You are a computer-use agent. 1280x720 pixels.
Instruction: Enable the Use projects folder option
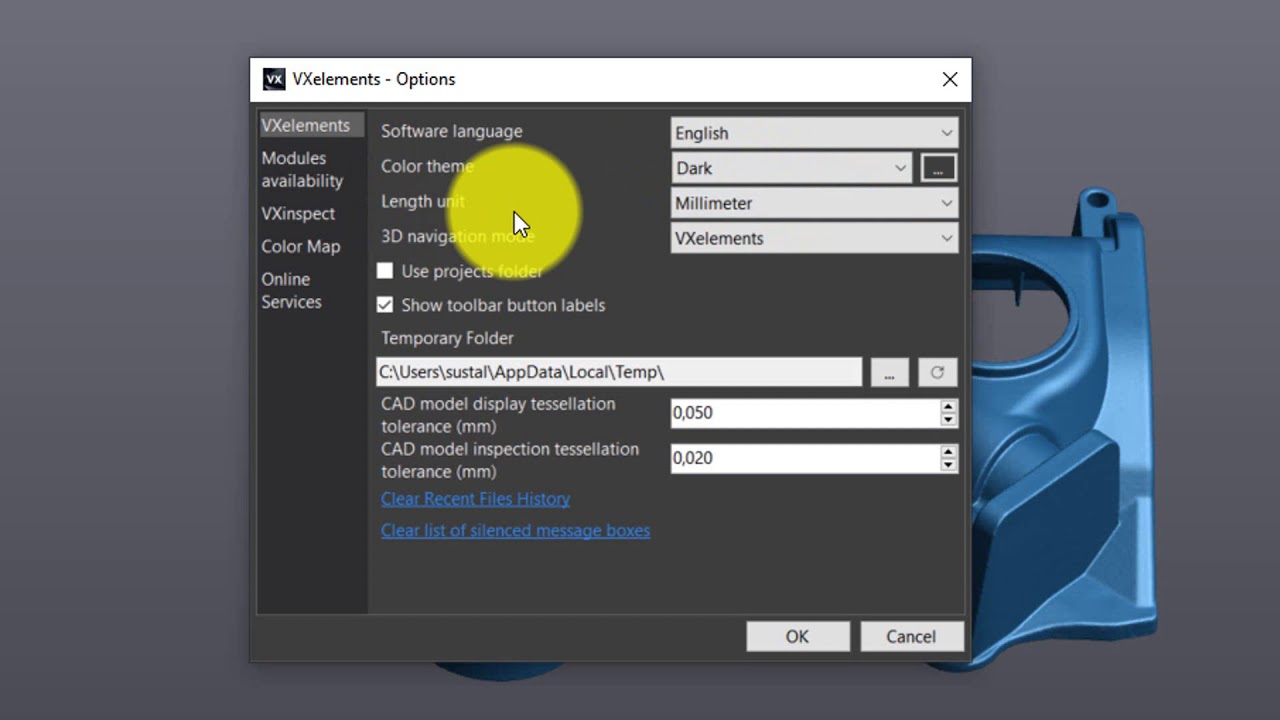[x=385, y=271]
